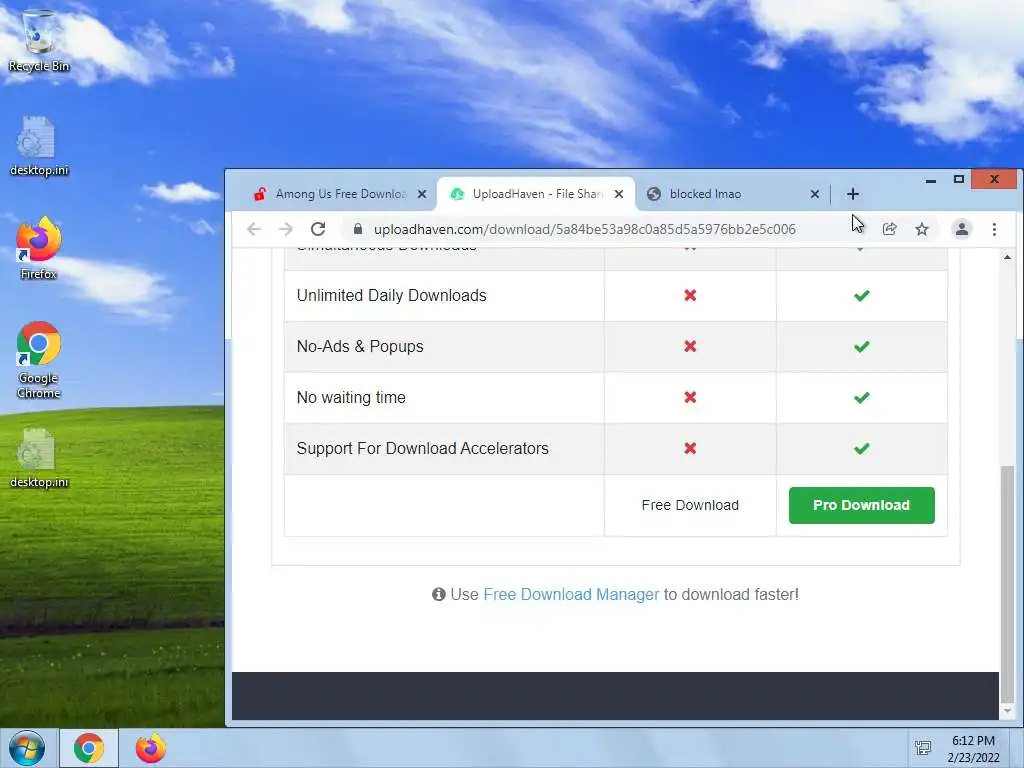1024x768 pixels.
Task: Open the Action Center tray icon
Action: click(923, 748)
